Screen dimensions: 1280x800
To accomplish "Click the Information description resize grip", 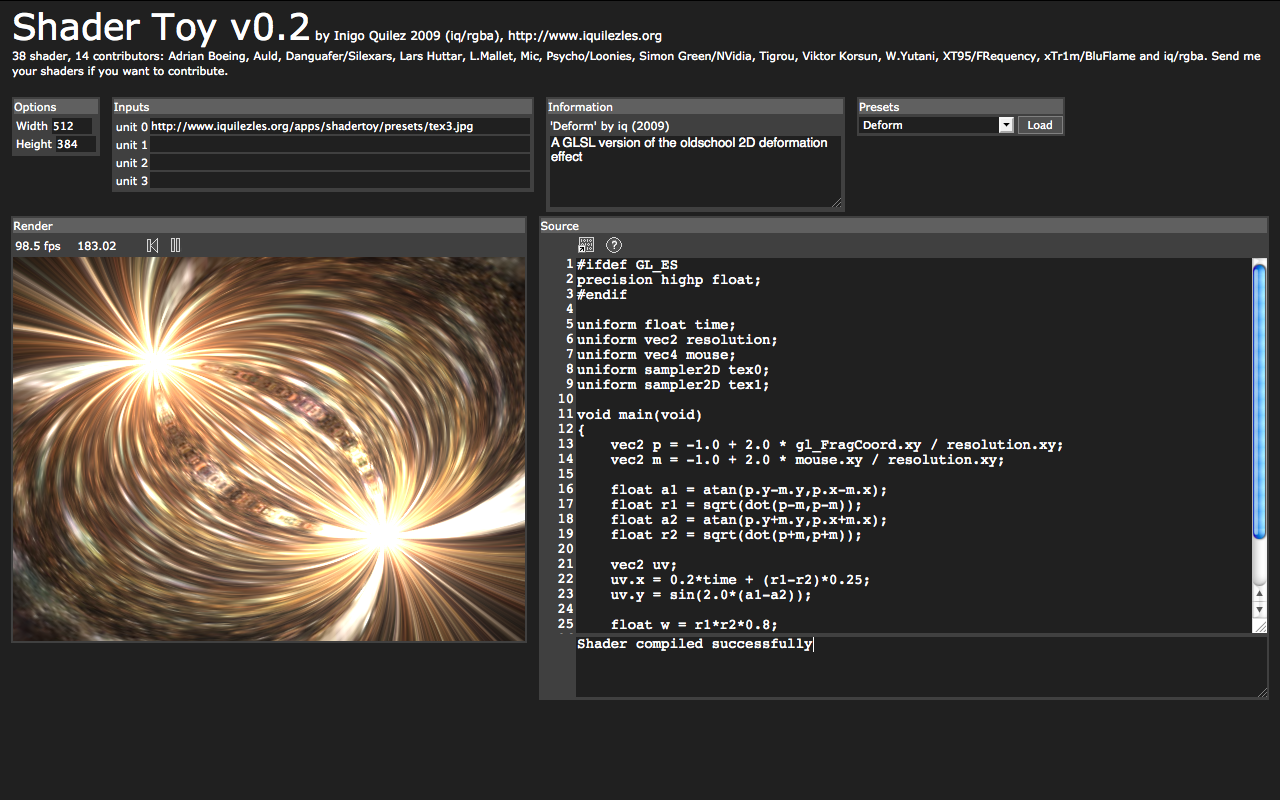I will 836,203.
